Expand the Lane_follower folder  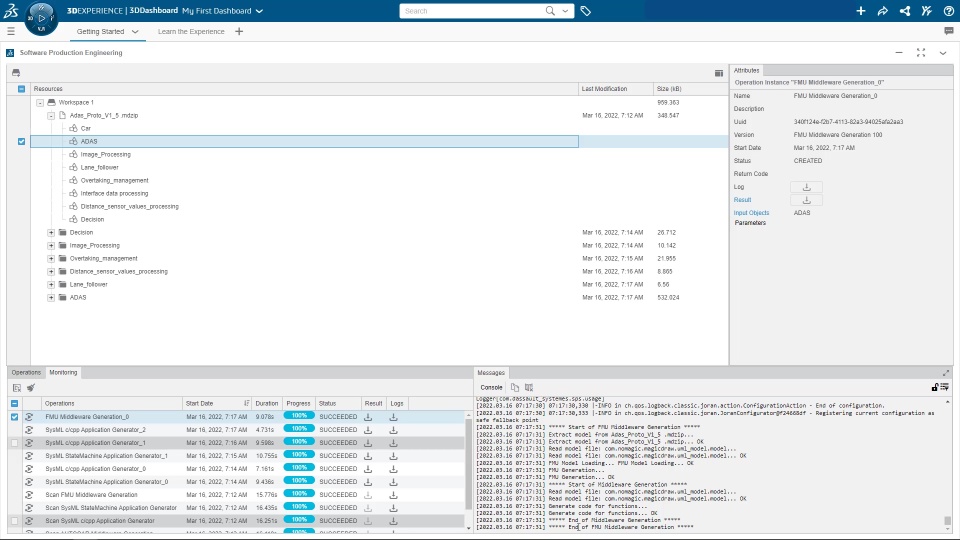pos(51,284)
